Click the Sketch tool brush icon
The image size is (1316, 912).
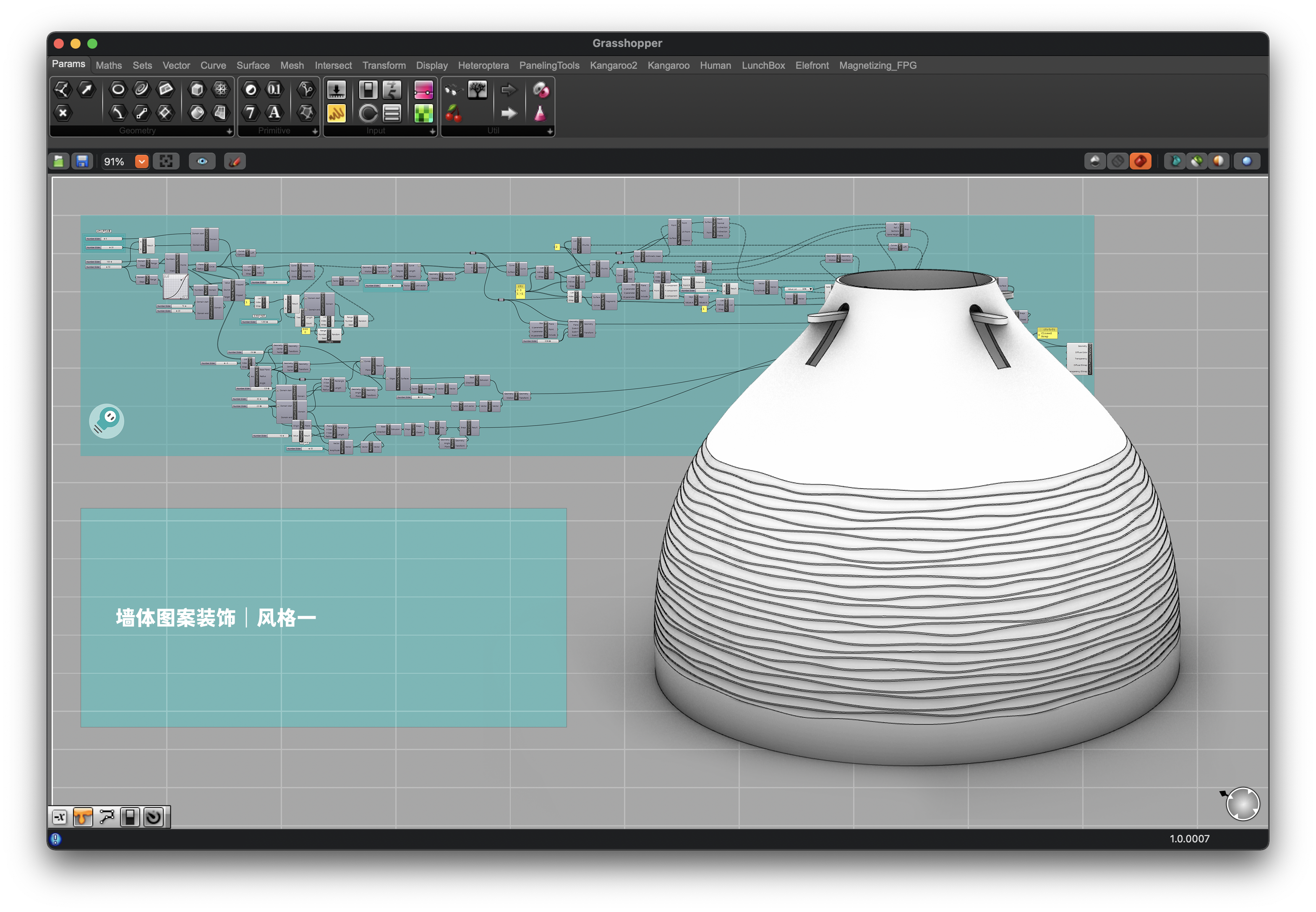click(235, 162)
